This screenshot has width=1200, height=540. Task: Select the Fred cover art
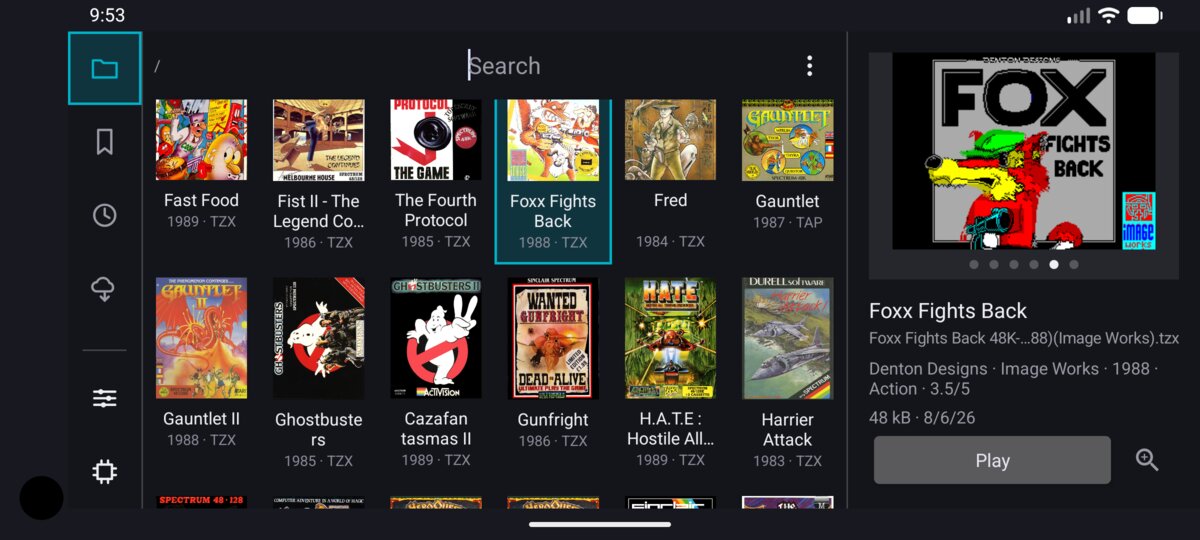pyautogui.click(x=670, y=139)
